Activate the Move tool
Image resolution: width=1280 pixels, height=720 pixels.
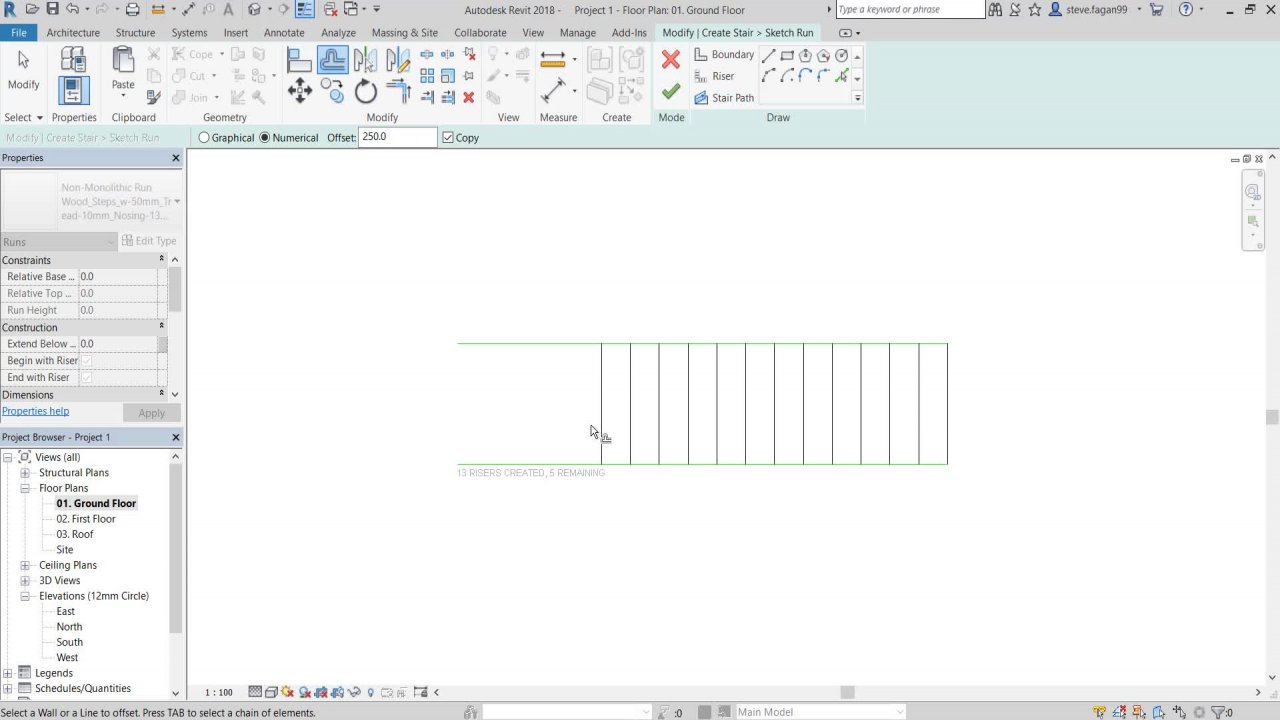coord(300,93)
